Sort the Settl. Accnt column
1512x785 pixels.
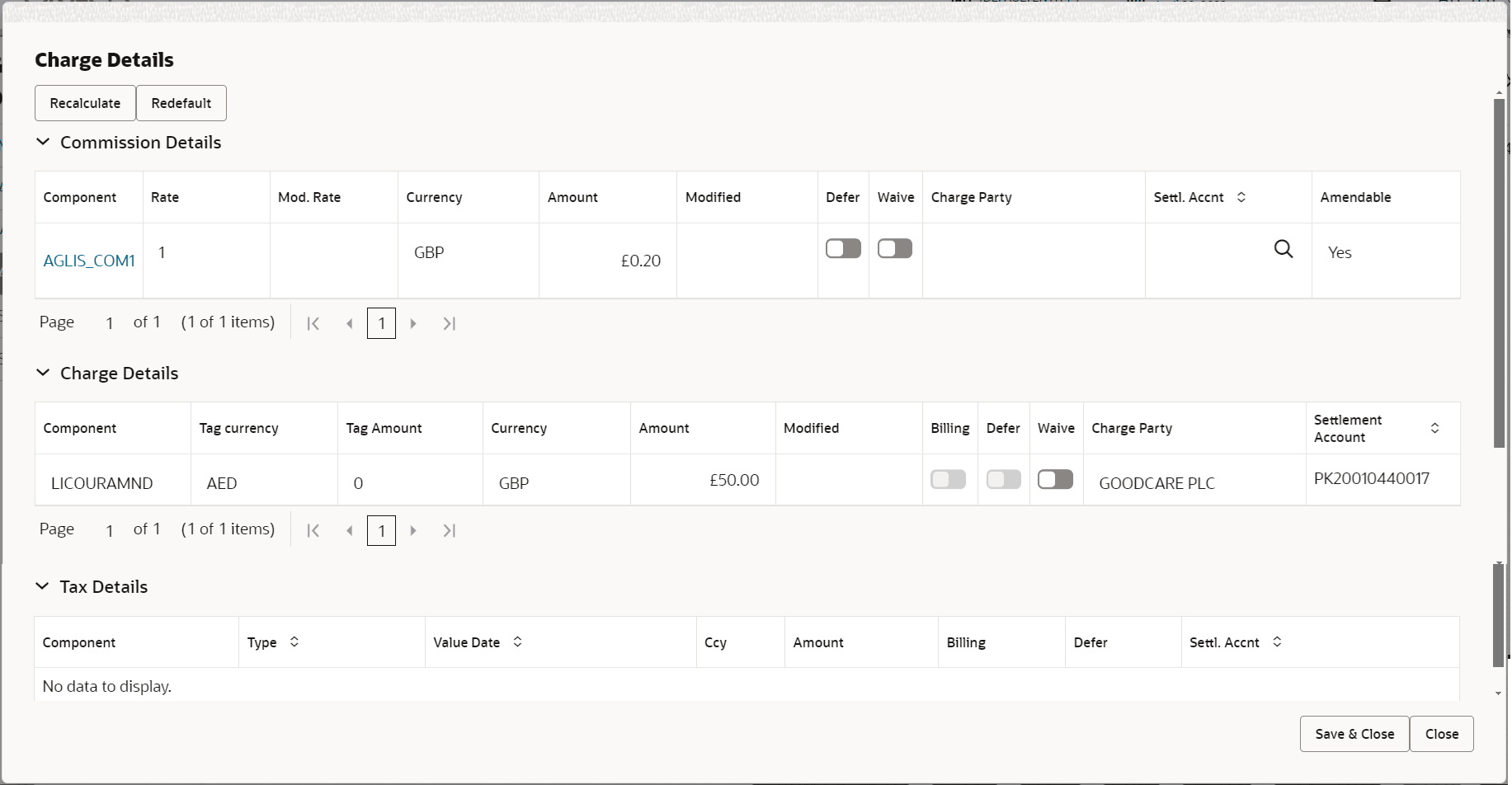click(1241, 197)
